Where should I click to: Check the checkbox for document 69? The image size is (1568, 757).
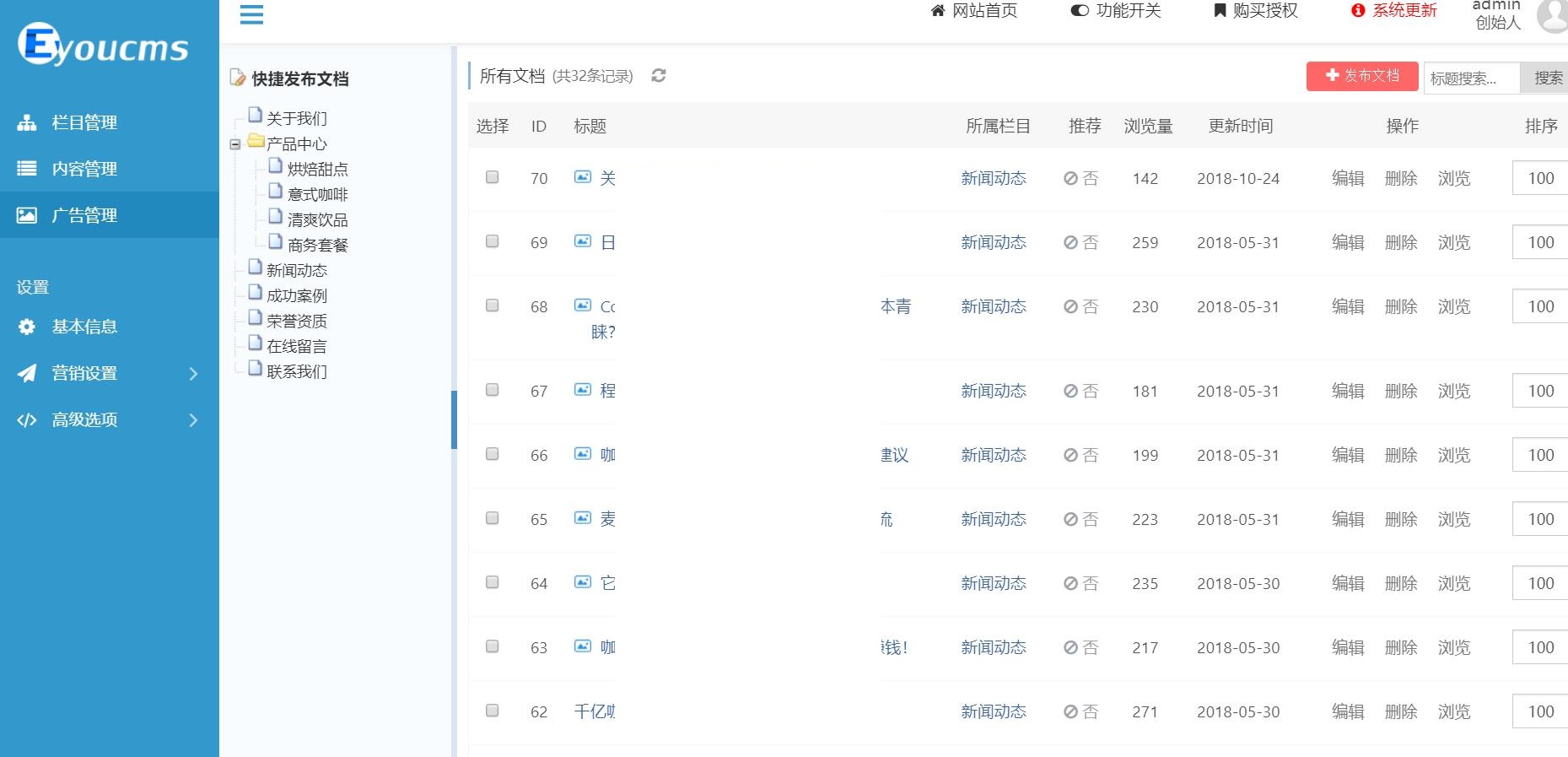(493, 241)
